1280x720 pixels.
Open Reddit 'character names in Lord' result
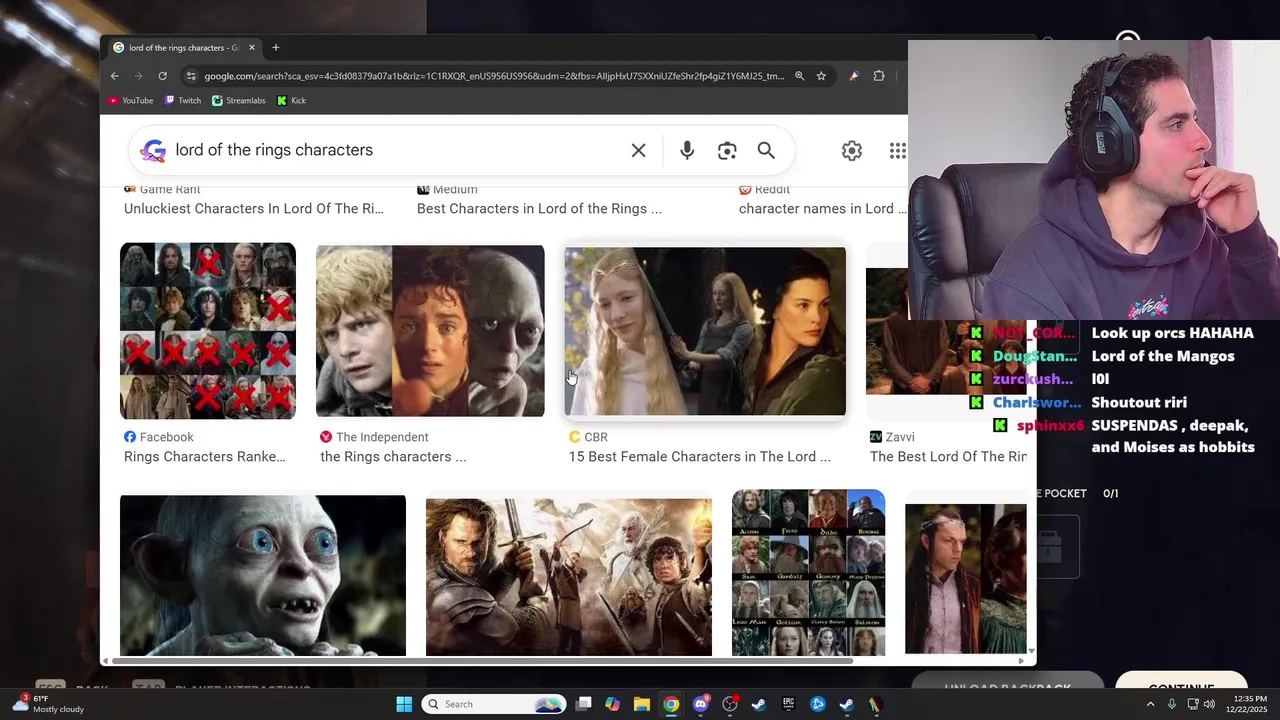coord(822,209)
